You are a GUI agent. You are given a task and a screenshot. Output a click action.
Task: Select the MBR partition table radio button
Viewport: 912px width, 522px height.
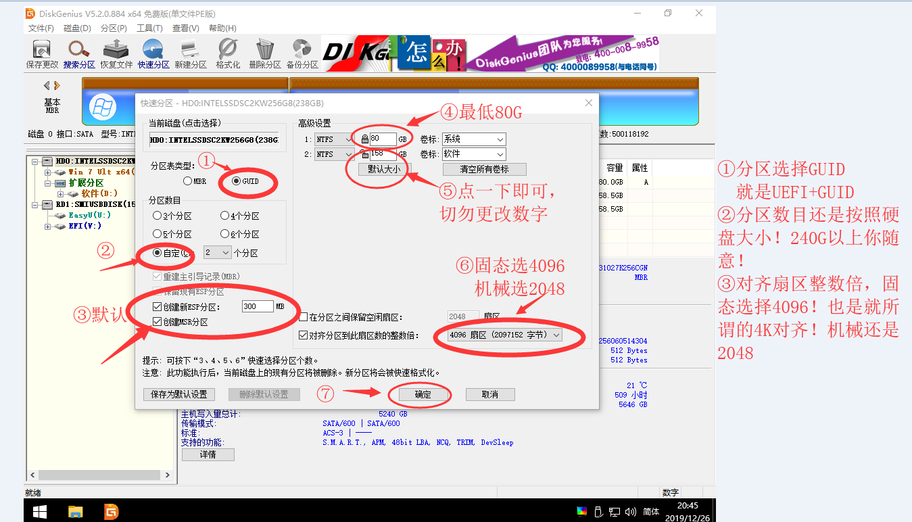pos(187,182)
